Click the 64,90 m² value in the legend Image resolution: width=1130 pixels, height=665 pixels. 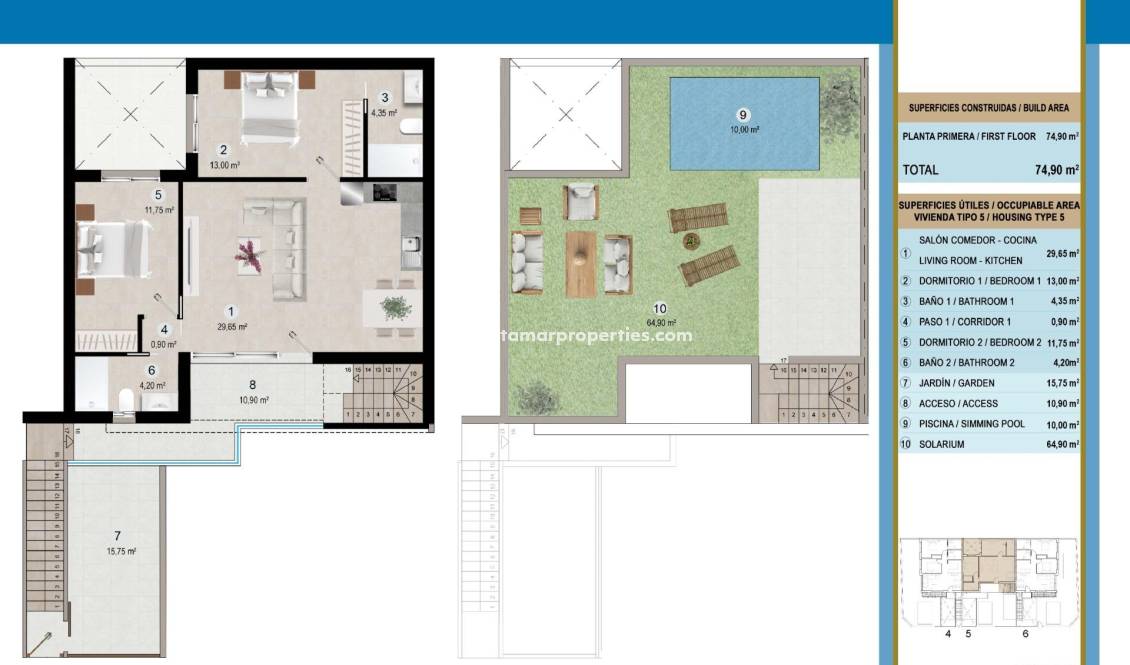1062,445
